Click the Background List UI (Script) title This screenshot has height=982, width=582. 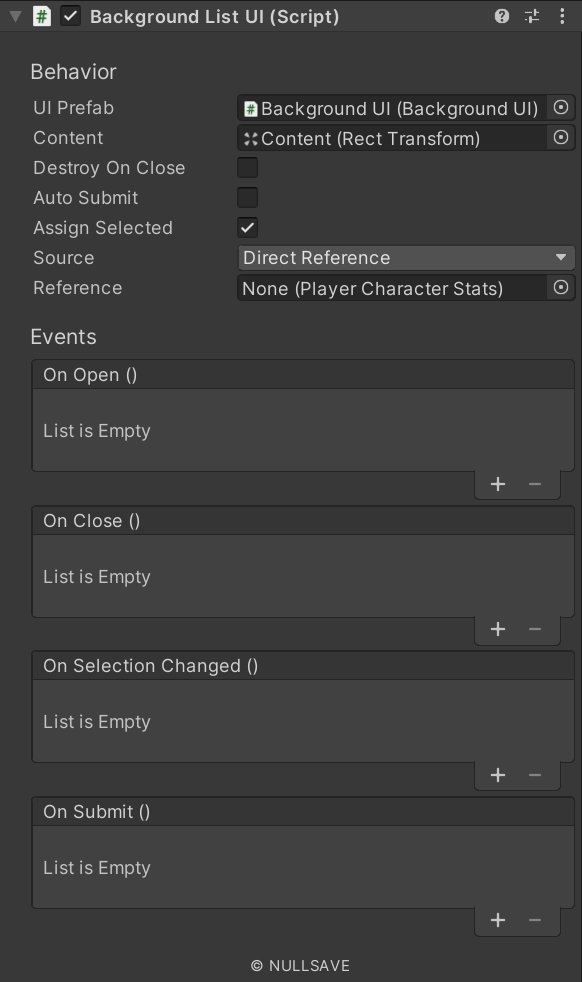click(x=214, y=17)
